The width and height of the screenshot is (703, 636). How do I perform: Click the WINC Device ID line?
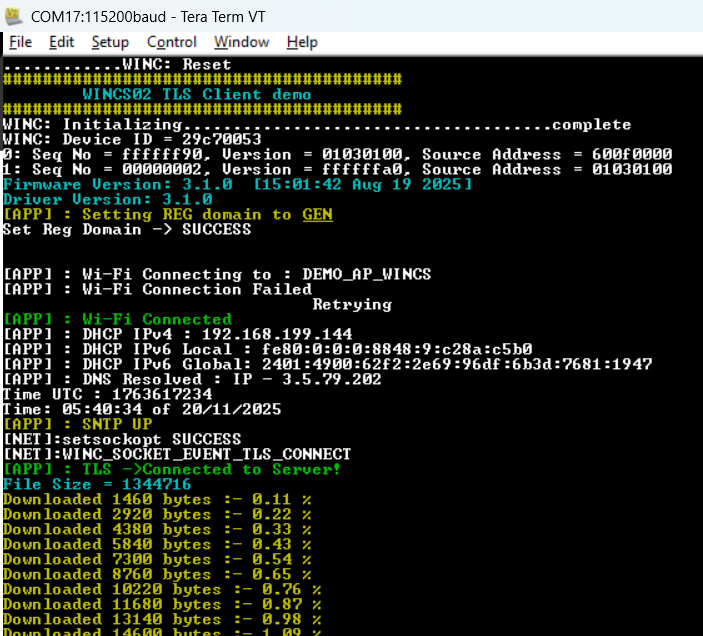(x=132, y=140)
